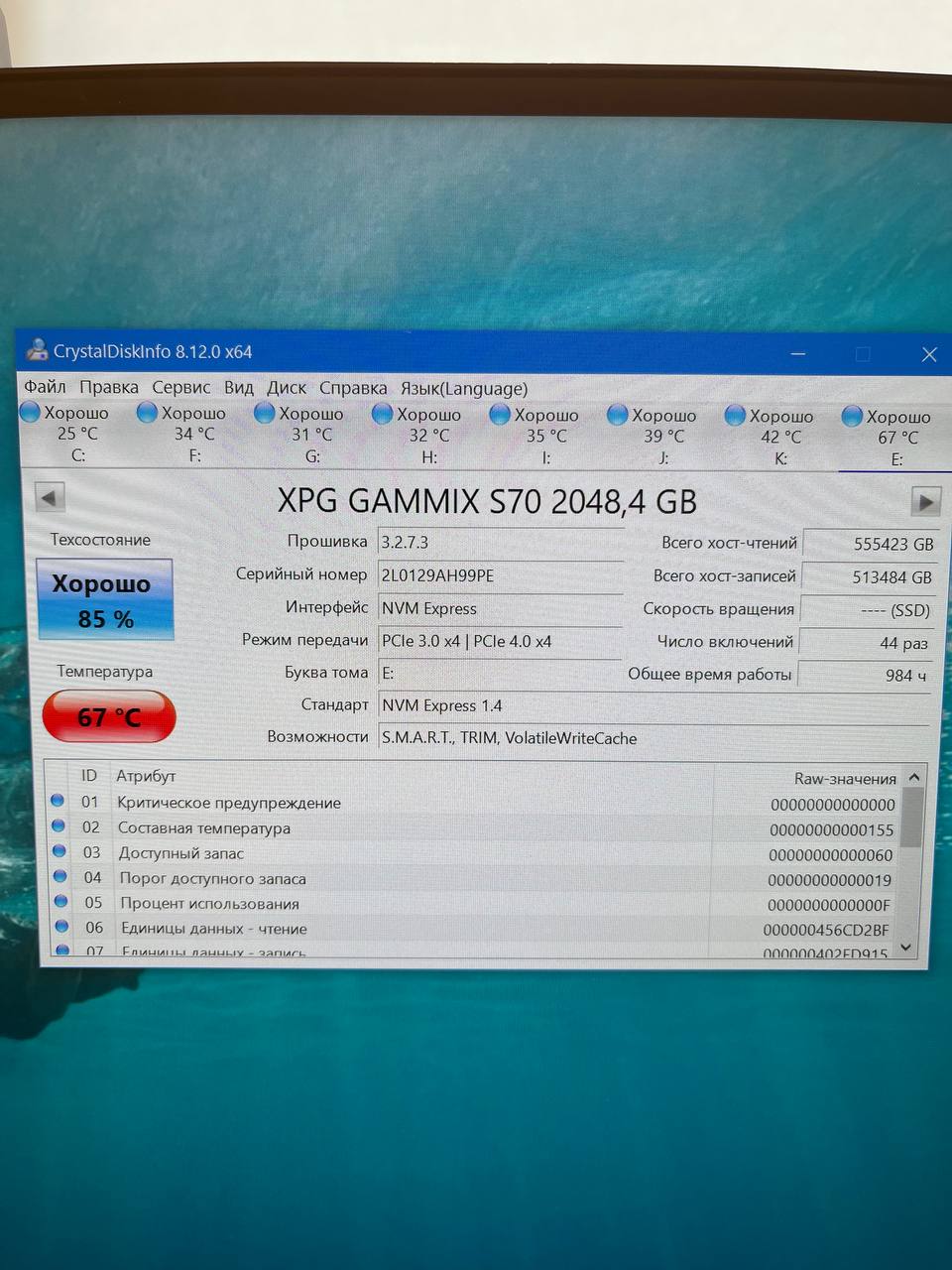
Task: Select disk H: at 32 °C
Action: point(416,436)
